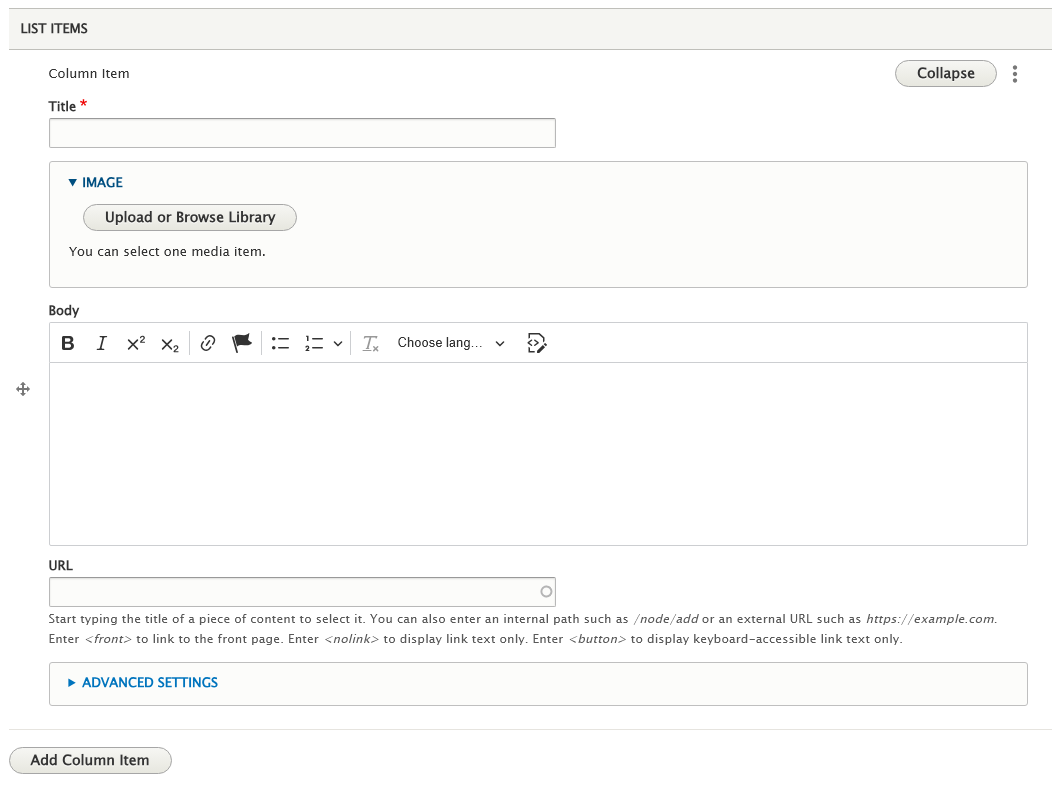Open the source code editing icon
The height and width of the screenshot is (787, 1061).
click(x=537, y=343)
